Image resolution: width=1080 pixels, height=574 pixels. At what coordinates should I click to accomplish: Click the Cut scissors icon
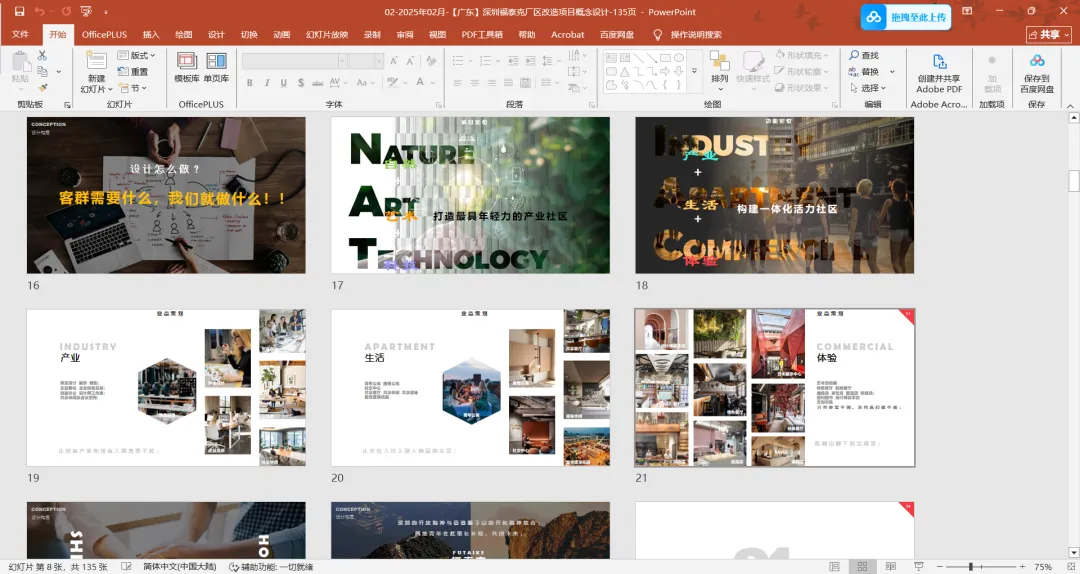tap(42, 55)
